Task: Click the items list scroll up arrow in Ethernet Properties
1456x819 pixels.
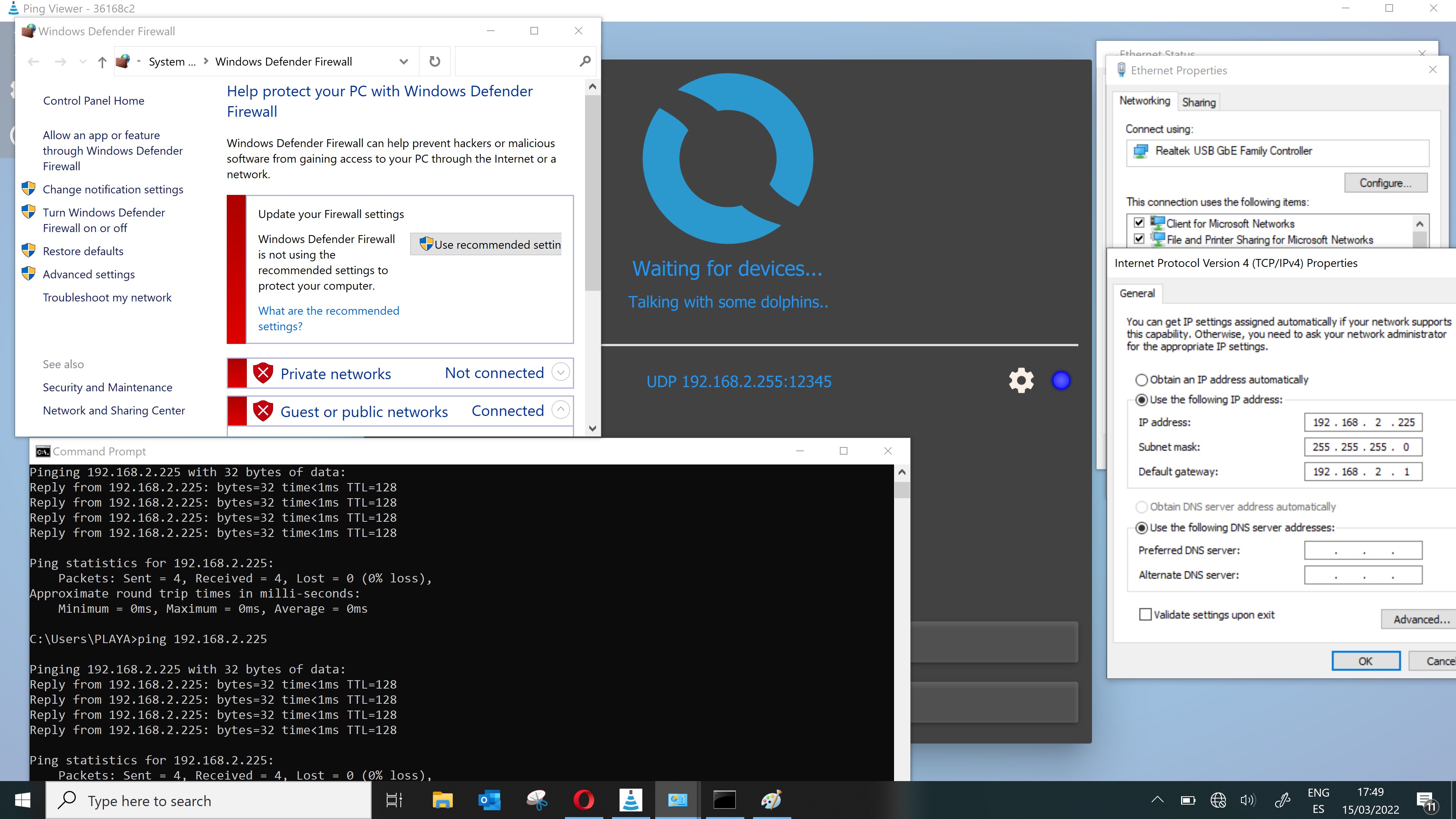Action: tap(1420, 224)
